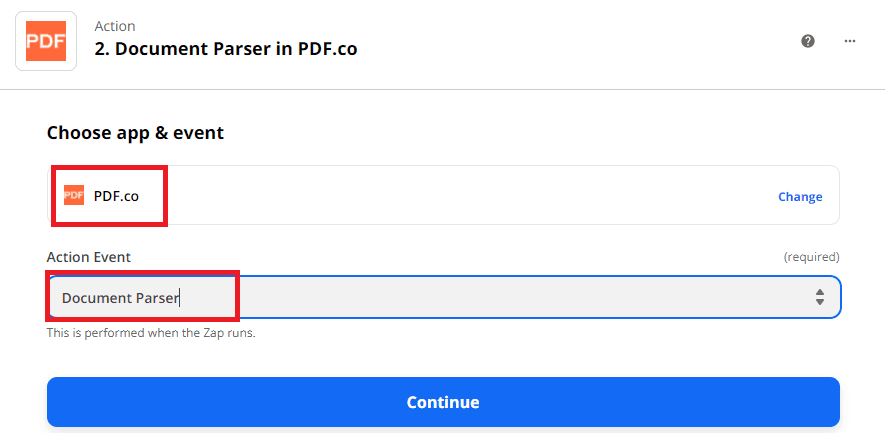Click the "(required)" indicator text
The width and height of the screenshot is (885, 433).
pos(811,257)
